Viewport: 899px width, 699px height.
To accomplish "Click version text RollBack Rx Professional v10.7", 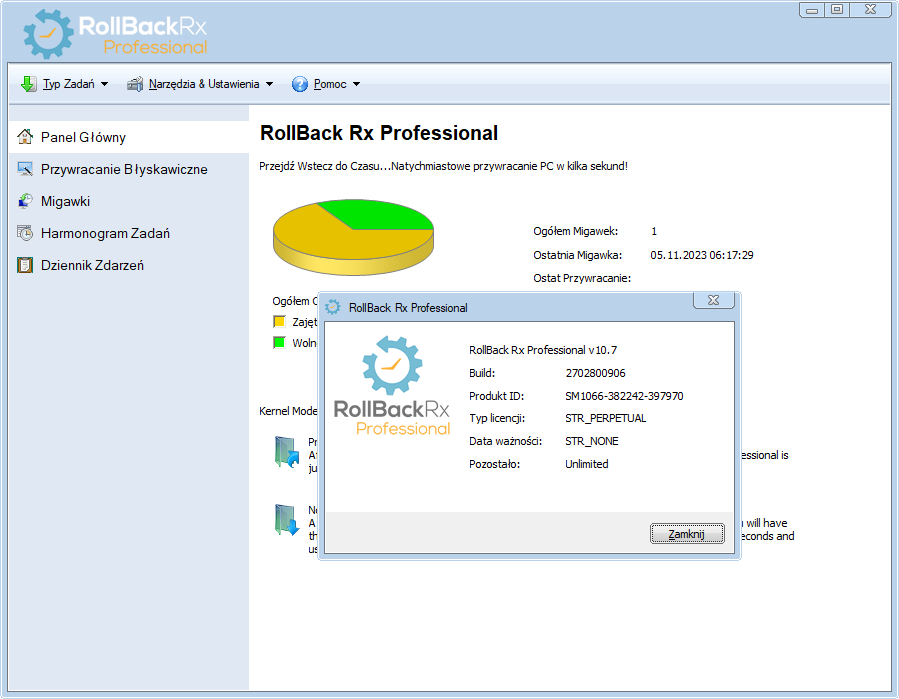I will 543,350.
